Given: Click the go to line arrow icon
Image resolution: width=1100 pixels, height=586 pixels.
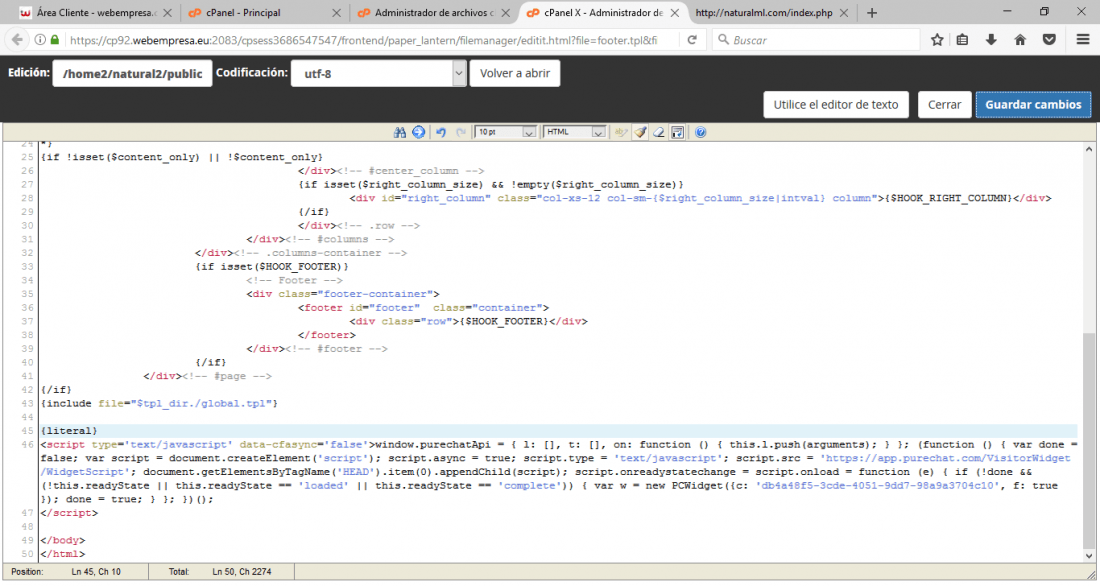Looking at the screenshot, I should 418,132.
